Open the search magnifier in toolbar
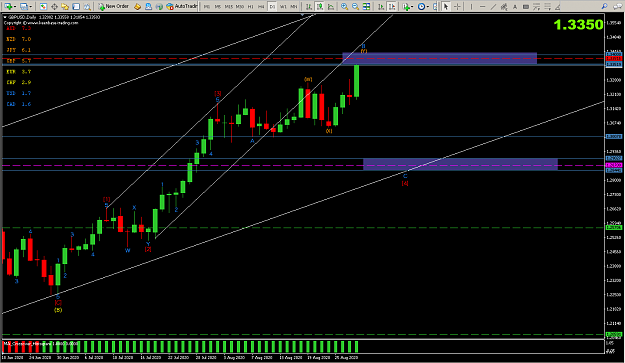Image resolution: width=625 pixels, height=363 pixels. 604,6
